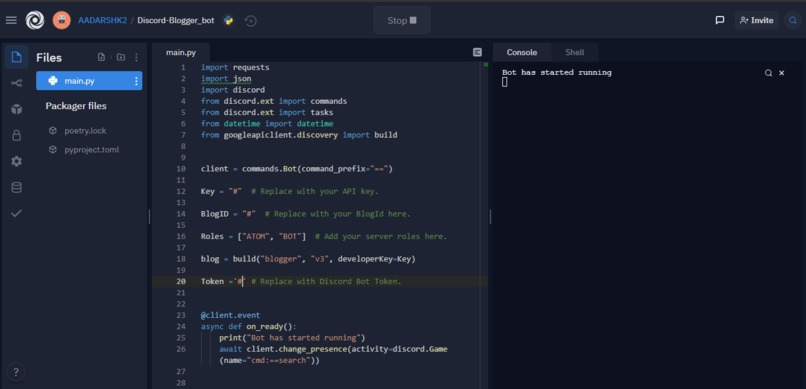Click the print("Bot has started running") line
806x389 pixels.
pyautogui.click(x=292, y=338)
